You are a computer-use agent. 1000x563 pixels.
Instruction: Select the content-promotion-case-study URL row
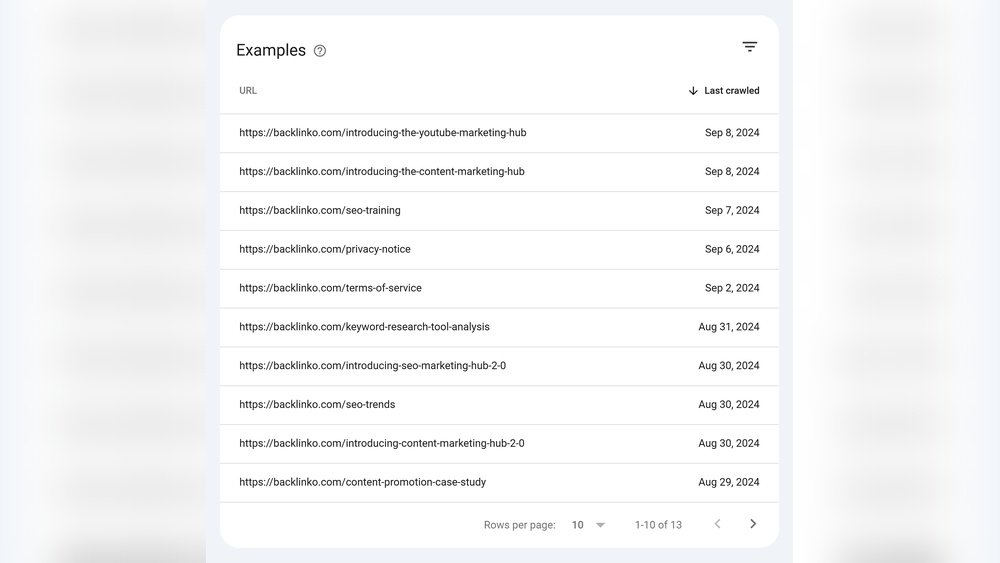tap(499, 483)
